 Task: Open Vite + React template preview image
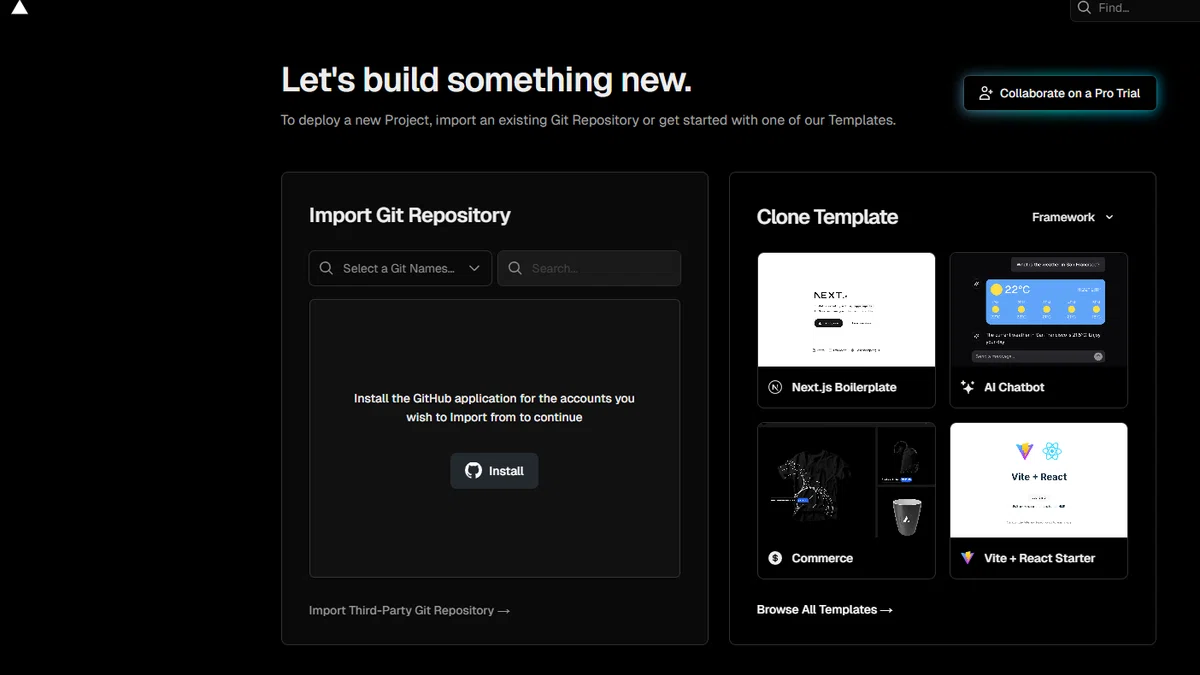pos(1038,481)
